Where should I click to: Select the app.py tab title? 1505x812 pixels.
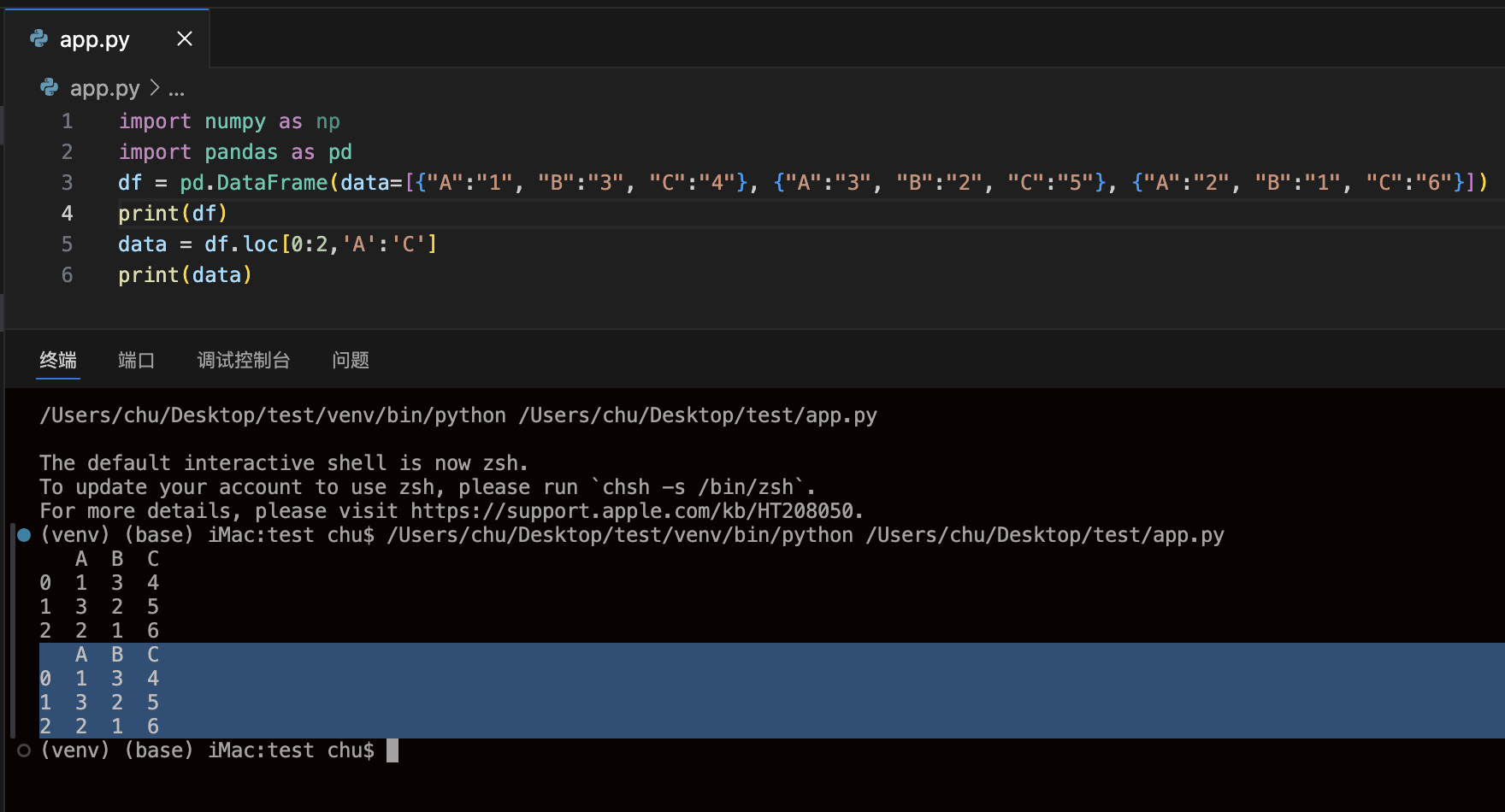coord(94,39)
